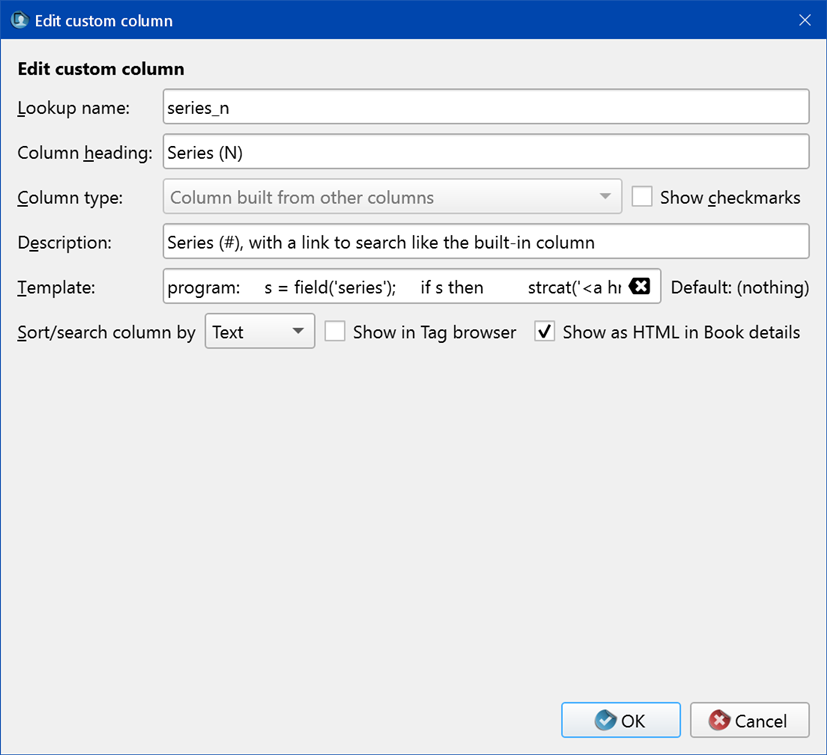This screenshot has height=755, width=827.
Task: Select the "Template:" label
Action: 55,287
